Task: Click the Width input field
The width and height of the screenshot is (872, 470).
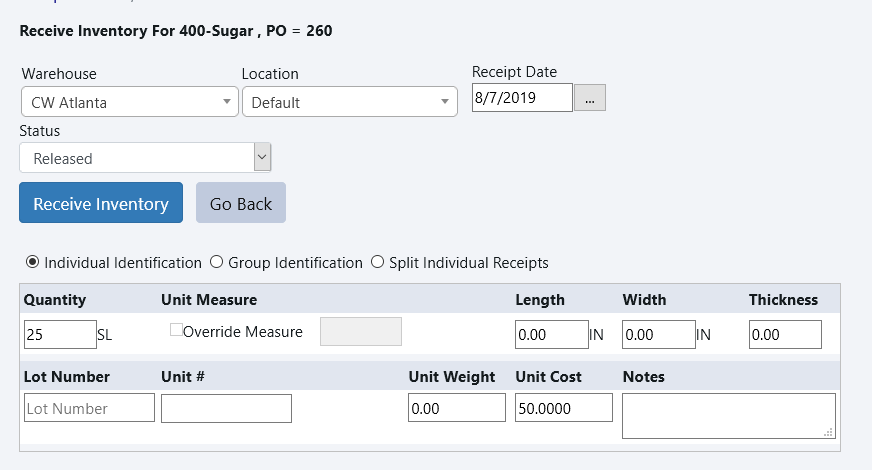Action: click(658, 335)
